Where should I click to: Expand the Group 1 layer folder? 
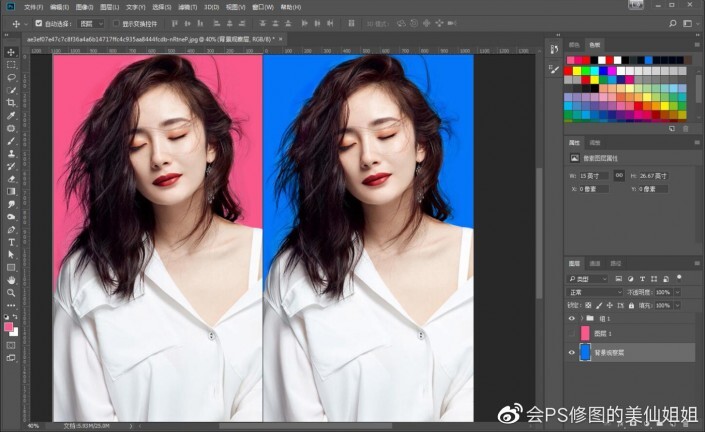[582, 317]
